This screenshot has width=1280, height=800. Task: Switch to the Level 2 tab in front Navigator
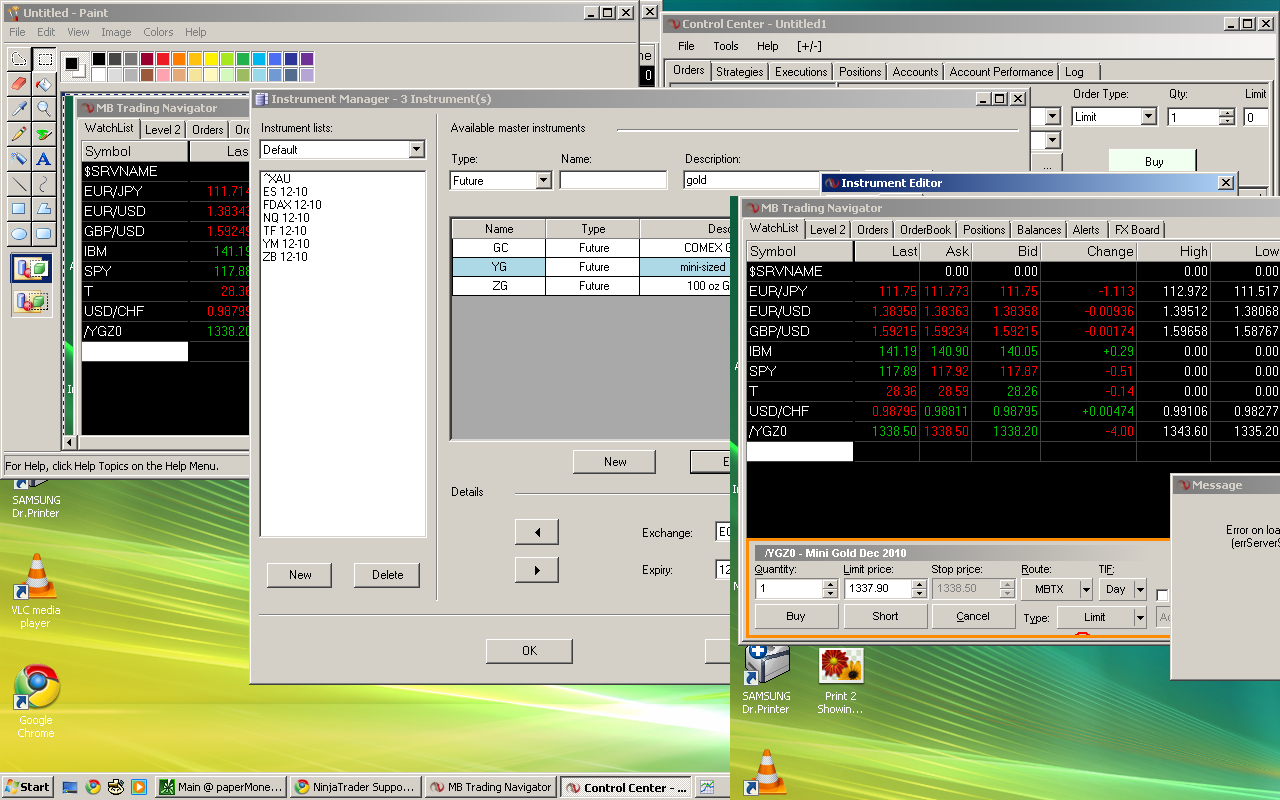[x=828, y=230]
